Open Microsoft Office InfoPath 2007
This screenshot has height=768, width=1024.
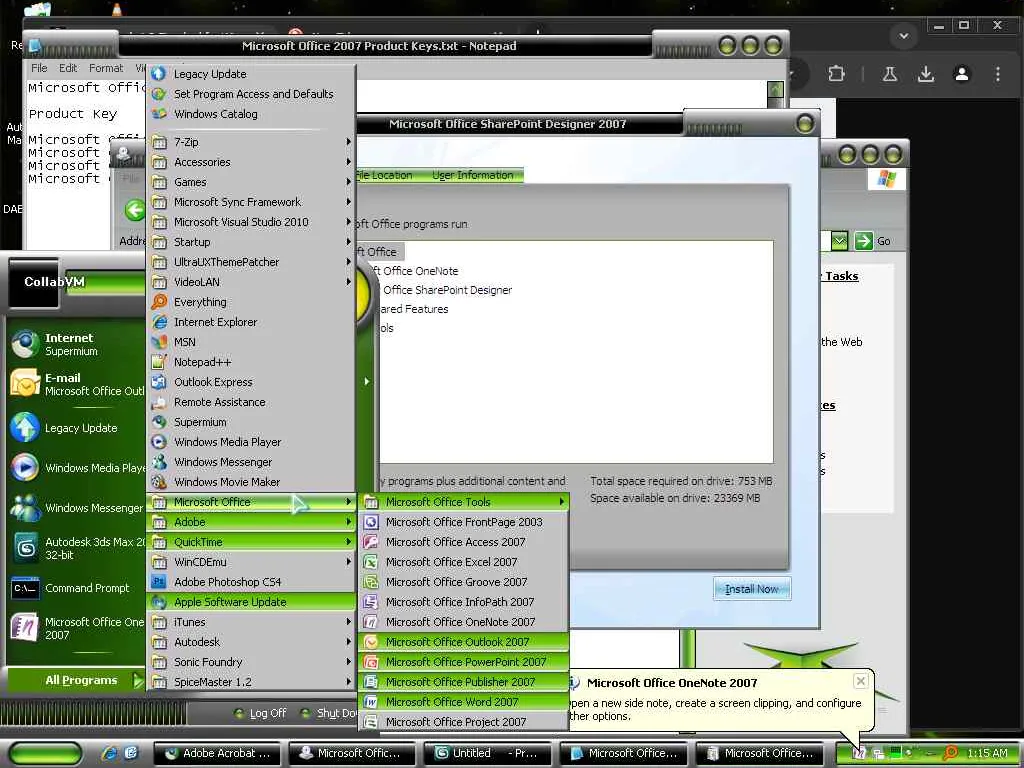[464, 602]
